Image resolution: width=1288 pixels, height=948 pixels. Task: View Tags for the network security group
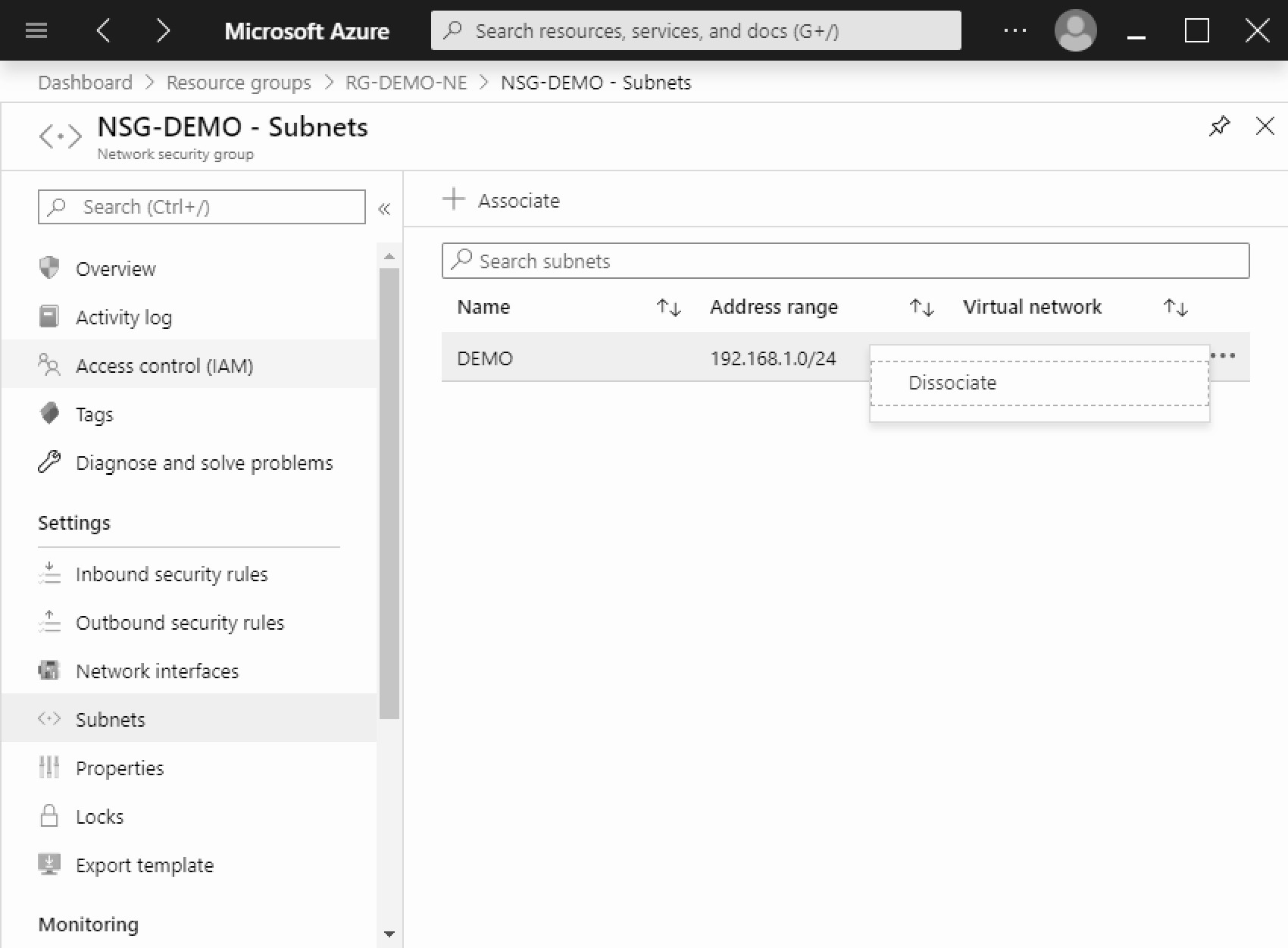point(94,414)
